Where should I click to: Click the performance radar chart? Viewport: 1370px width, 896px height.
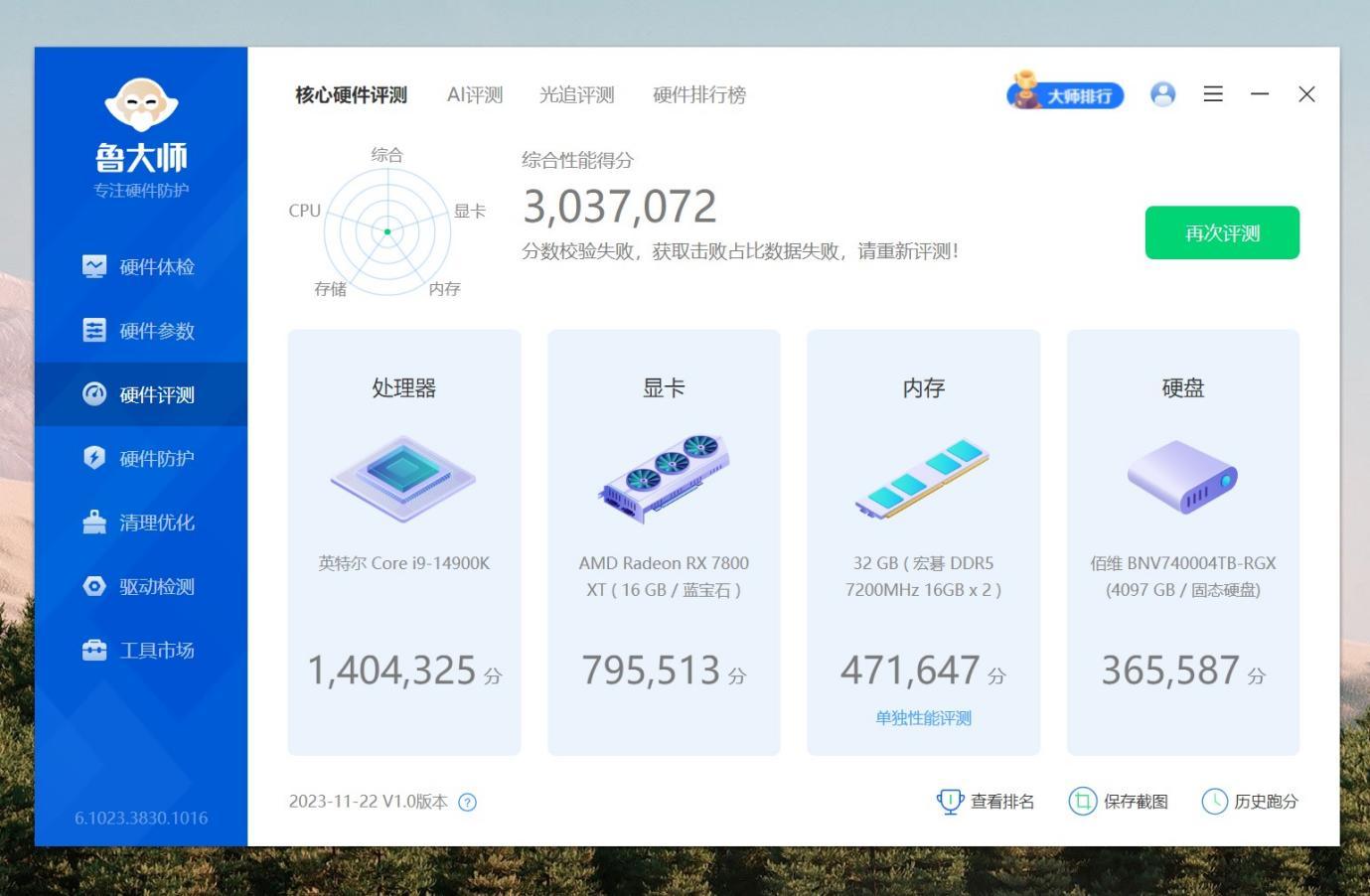pyautogui.click(x=387, y=231)
